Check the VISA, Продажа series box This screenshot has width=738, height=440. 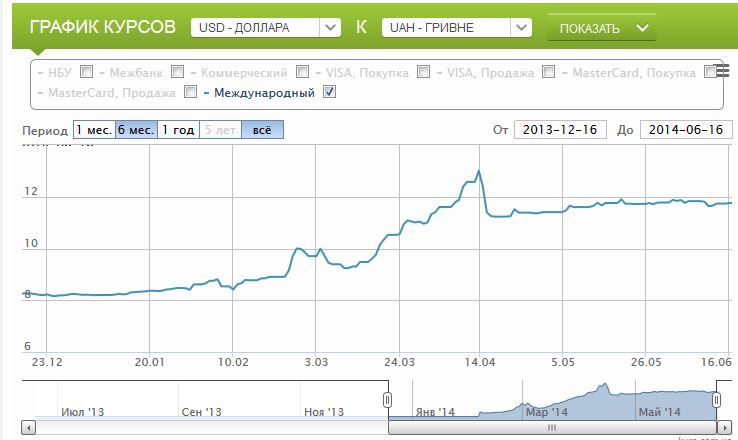pos(548,72)
